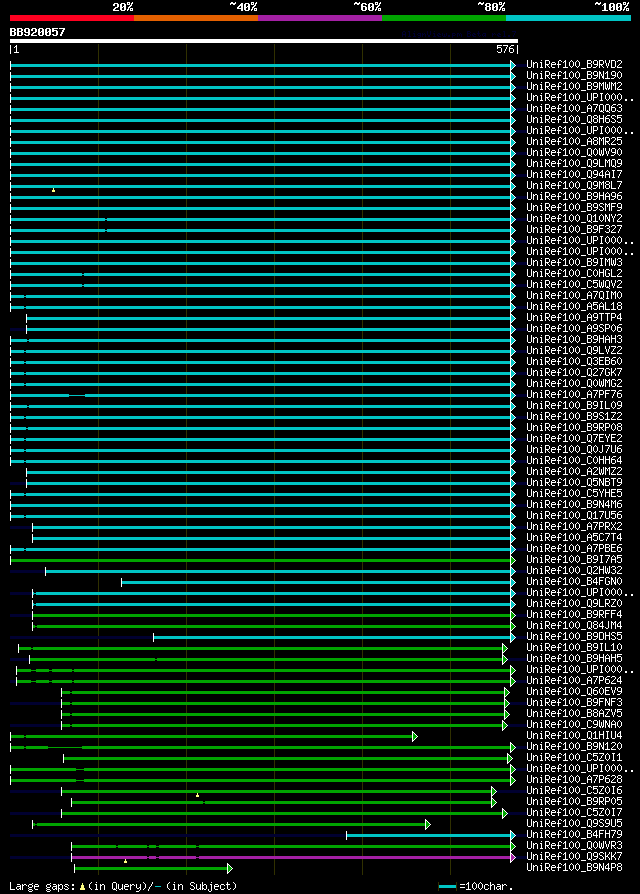Click the yellow gap icon in the bottom legend

click(83, 887)
